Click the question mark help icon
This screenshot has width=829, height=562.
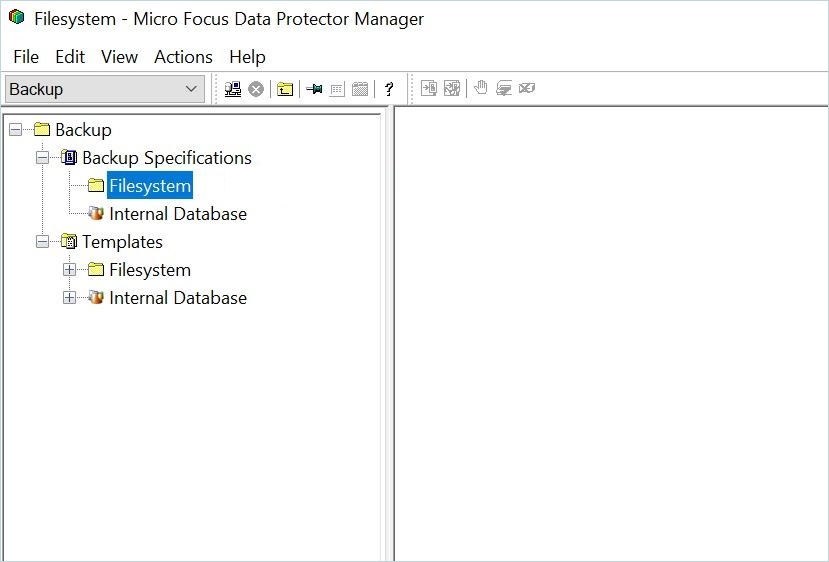(x=389, y=89)
